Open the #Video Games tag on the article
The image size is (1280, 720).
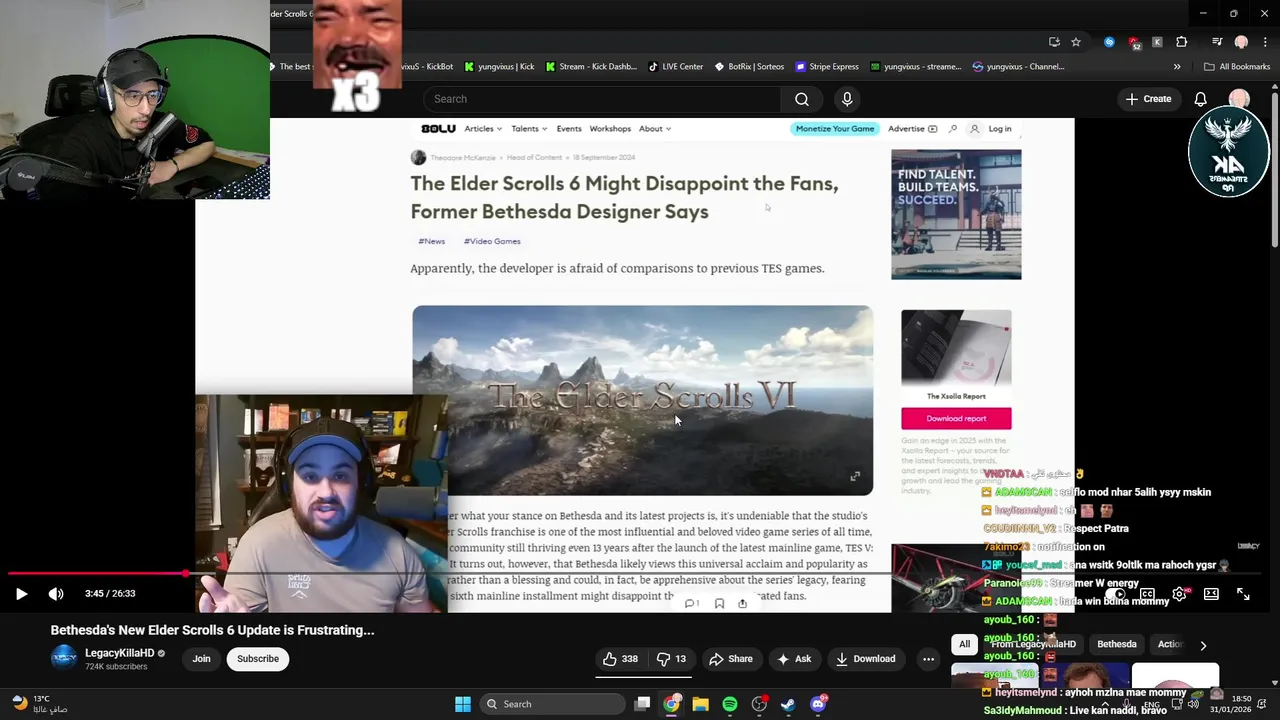coord(492,241)
